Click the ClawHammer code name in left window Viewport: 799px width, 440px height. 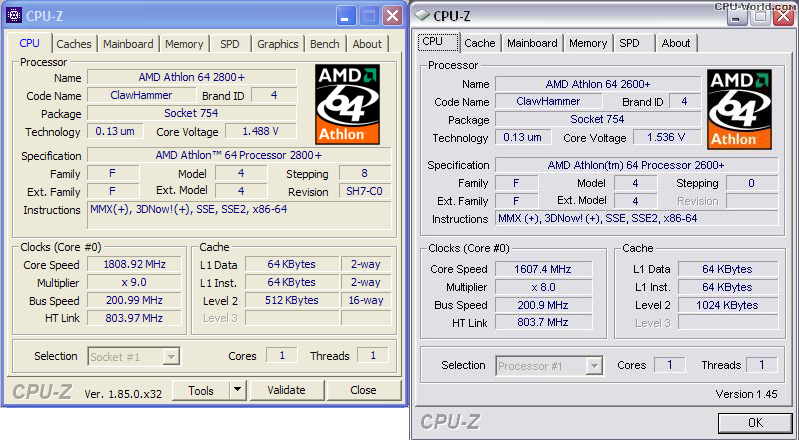pos(142,95)
